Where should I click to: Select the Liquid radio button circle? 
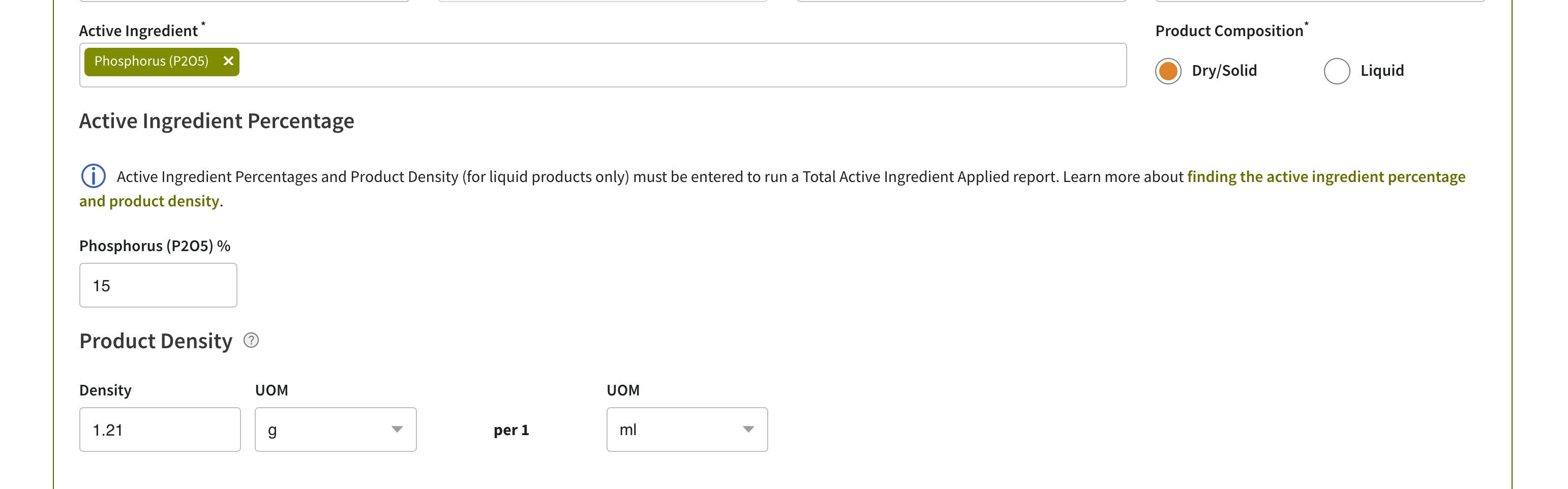click(1337, 71)
